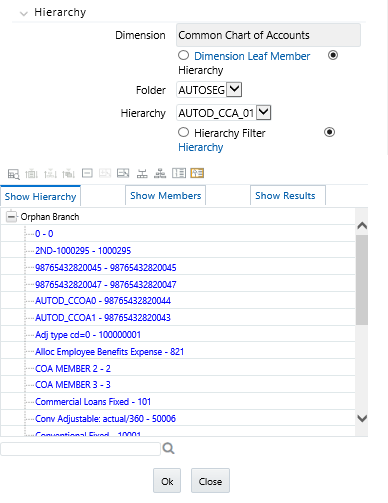This screenshot has width=388, height=503.
Task: Switch to the Show Members tab
Action: pyautogui.click(x=166, y=195)
